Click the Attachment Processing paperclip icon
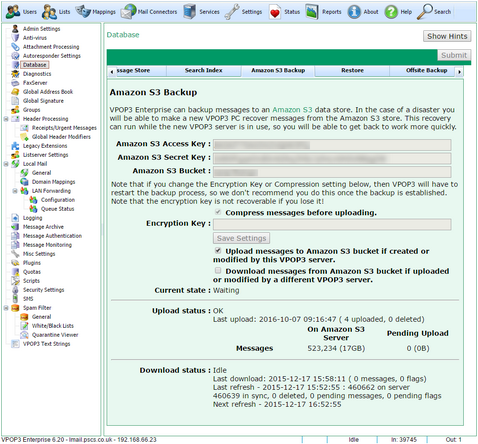 15,47
